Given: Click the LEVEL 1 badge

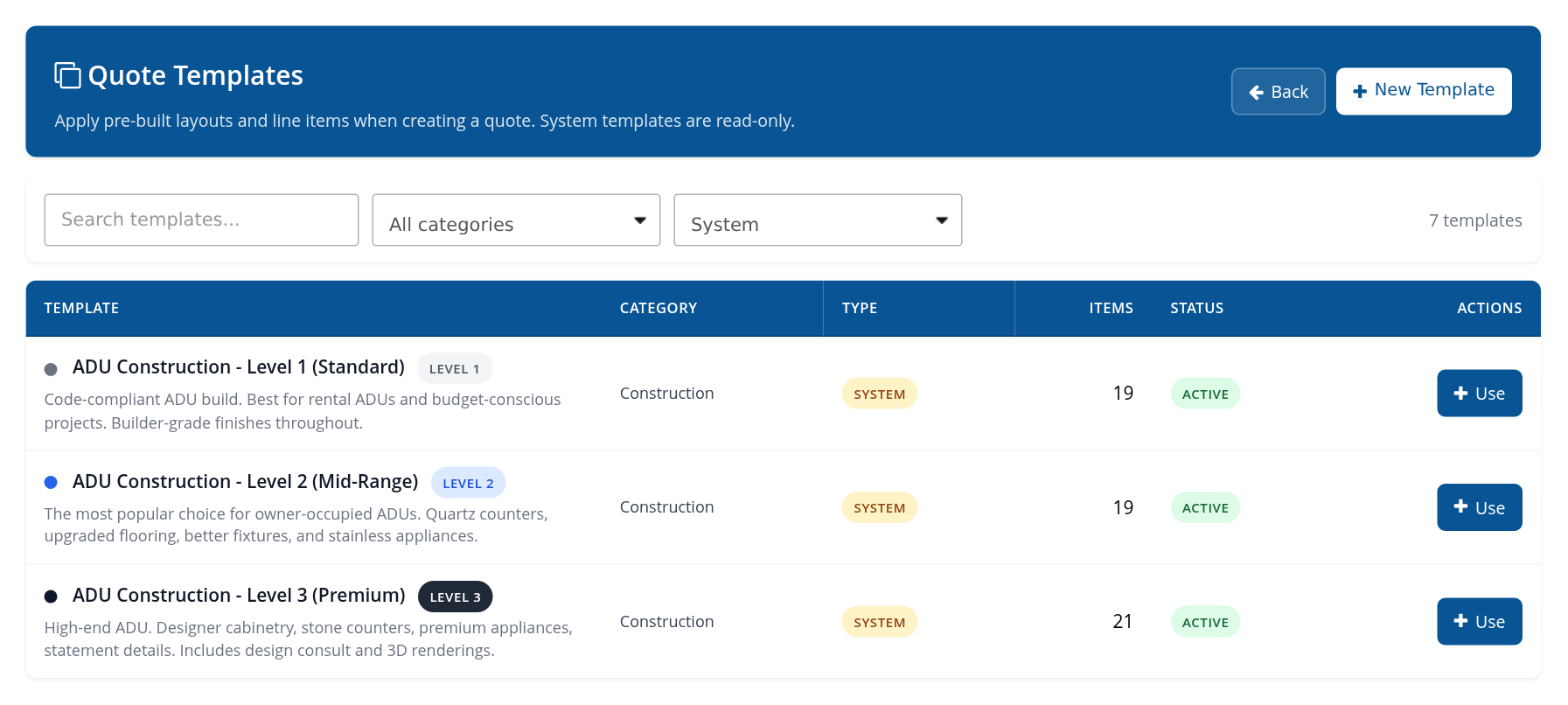Looking at the screenshot, I should pyautogui.click(x=454, y=368).
